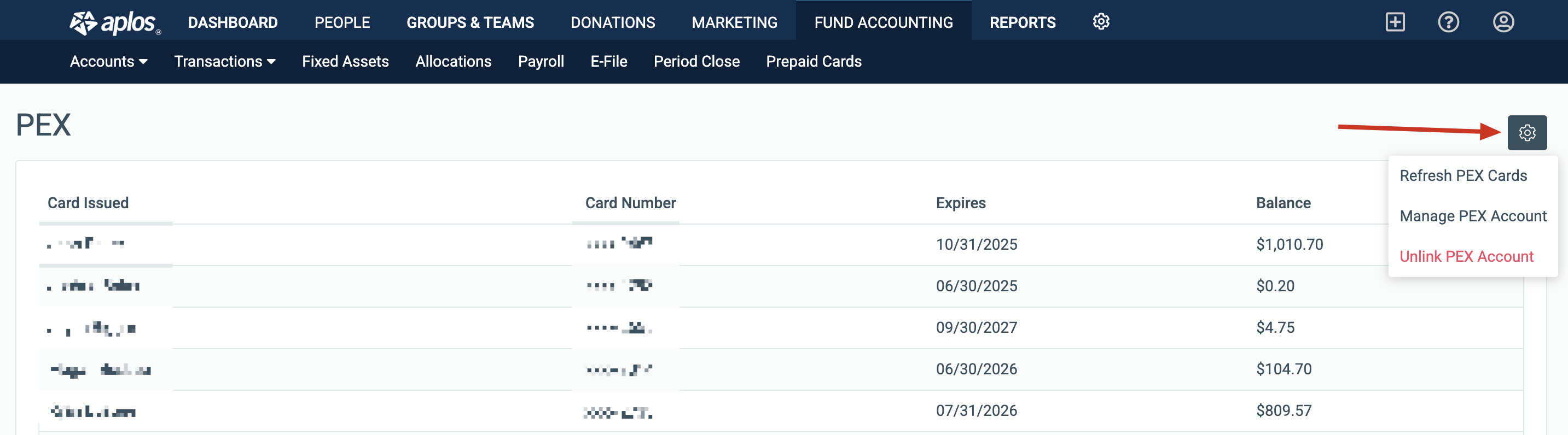Expand the Transactions dropdown

(225, 61)
